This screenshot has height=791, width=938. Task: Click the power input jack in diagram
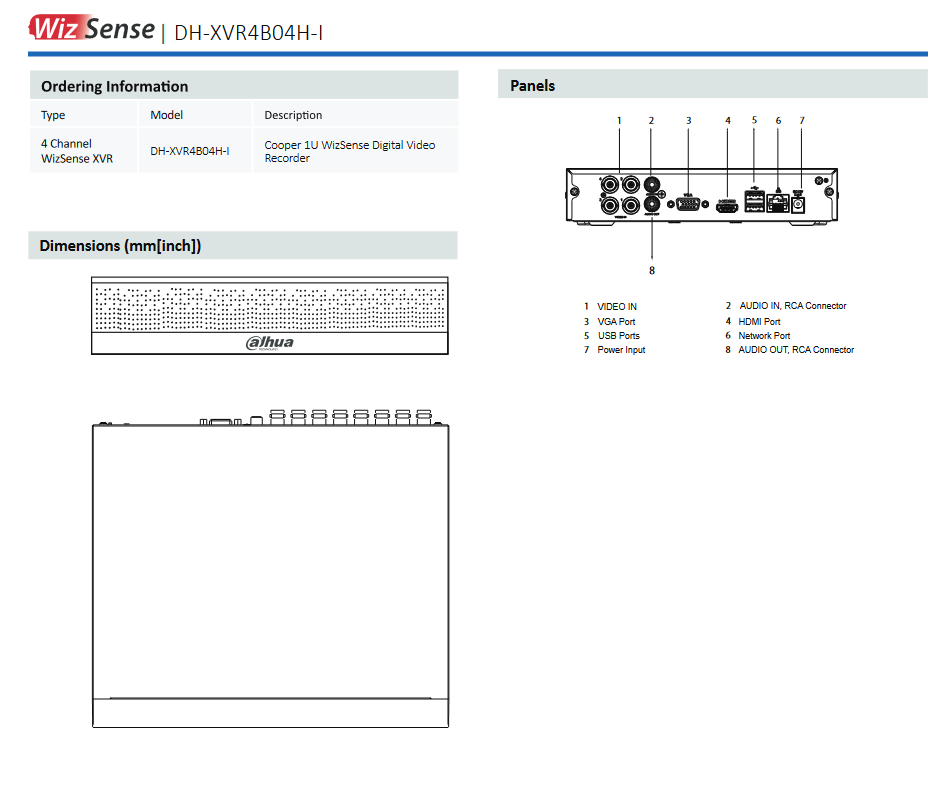798,205
